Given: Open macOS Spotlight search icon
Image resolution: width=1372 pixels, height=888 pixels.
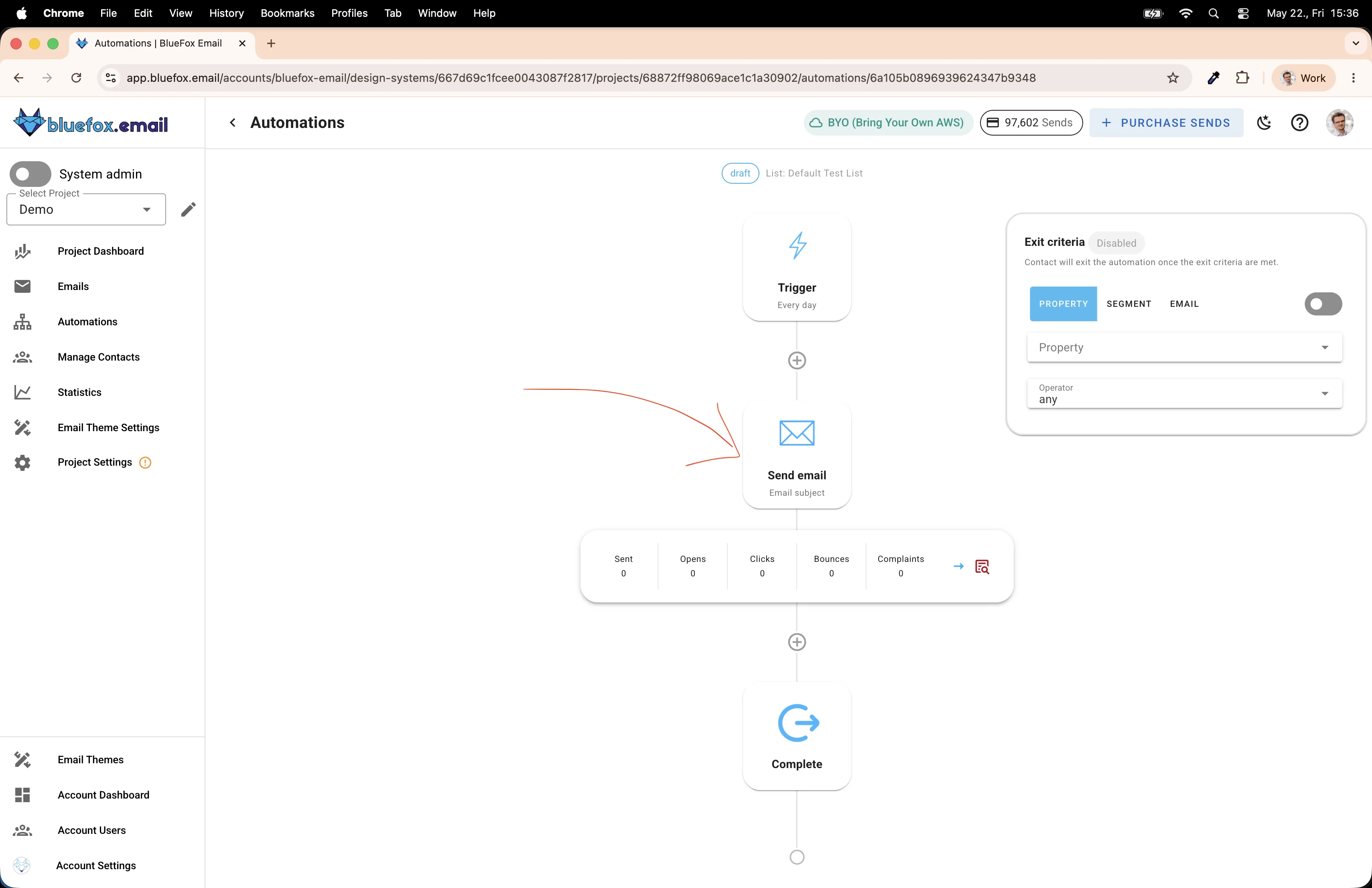Looking at the screenshot, I should pos(1214,13).
